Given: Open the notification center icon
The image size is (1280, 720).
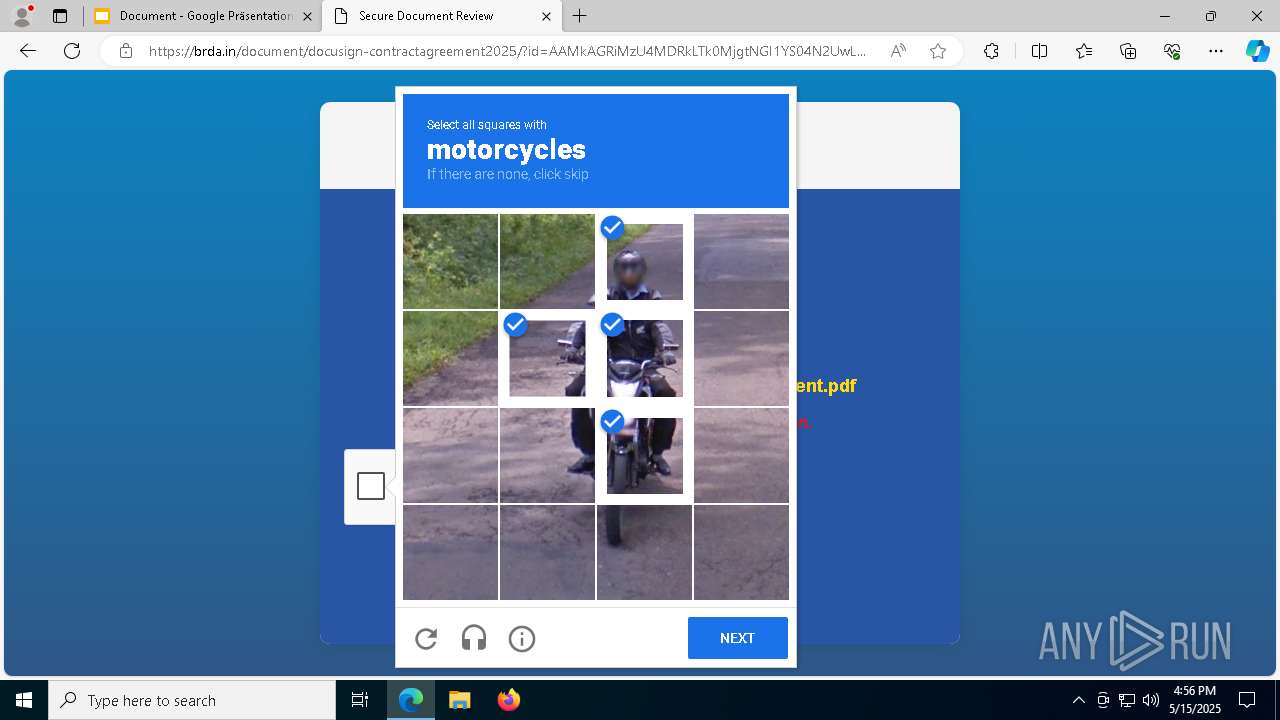Looking at the screenshot, I should [1247, 700].
